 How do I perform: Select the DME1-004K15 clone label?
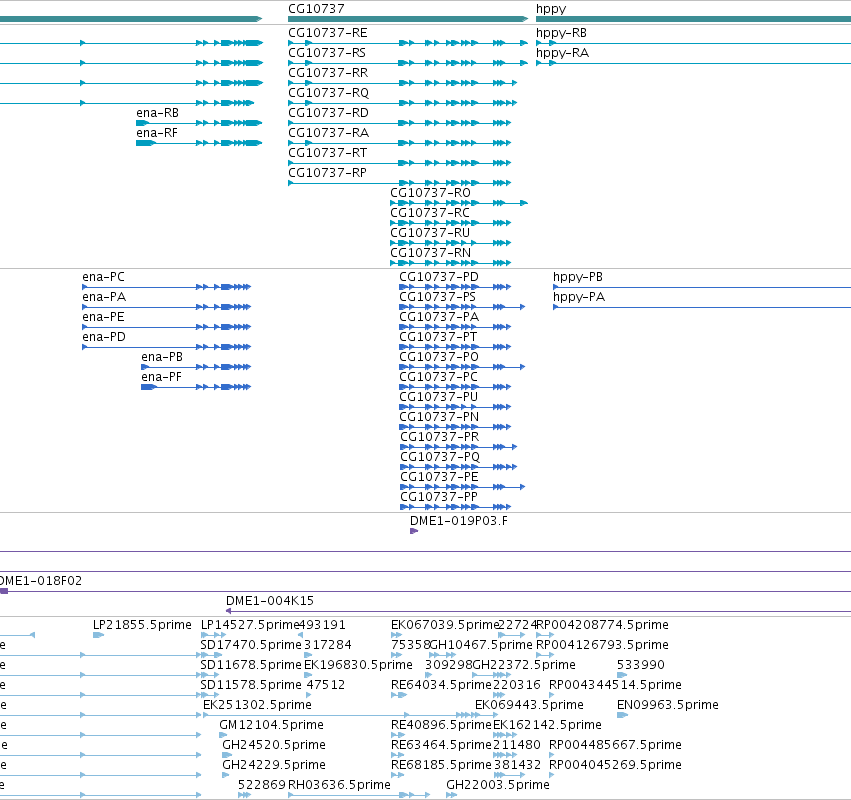click(270, 601)
